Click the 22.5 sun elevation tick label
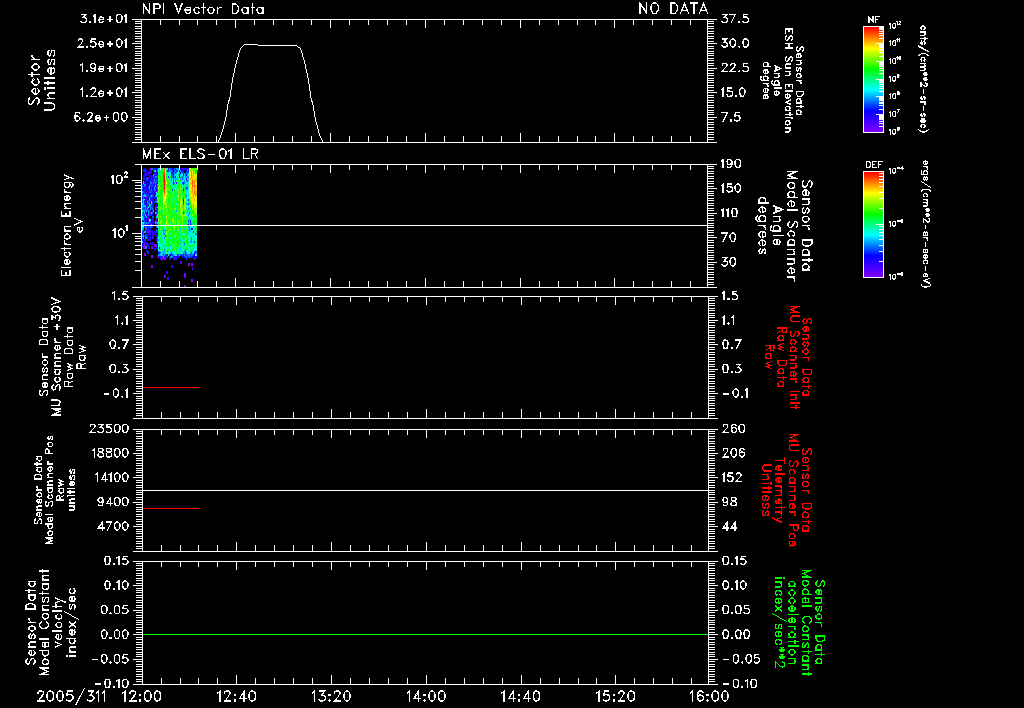 tap(735, 68)
